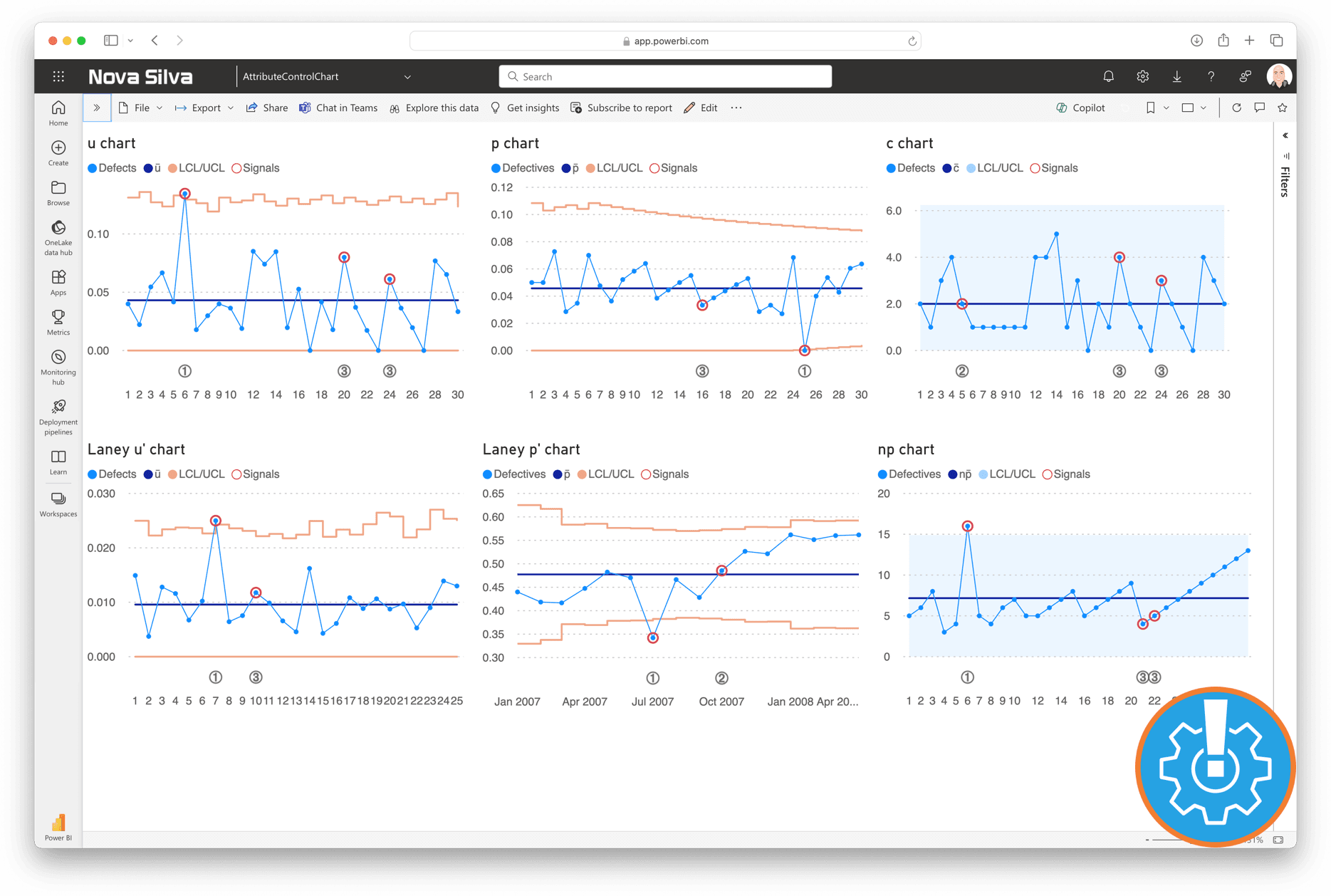Viewport: 1331px width, 896px height.
Task: Open Learn in the sidebar
Action: (58, 462)
